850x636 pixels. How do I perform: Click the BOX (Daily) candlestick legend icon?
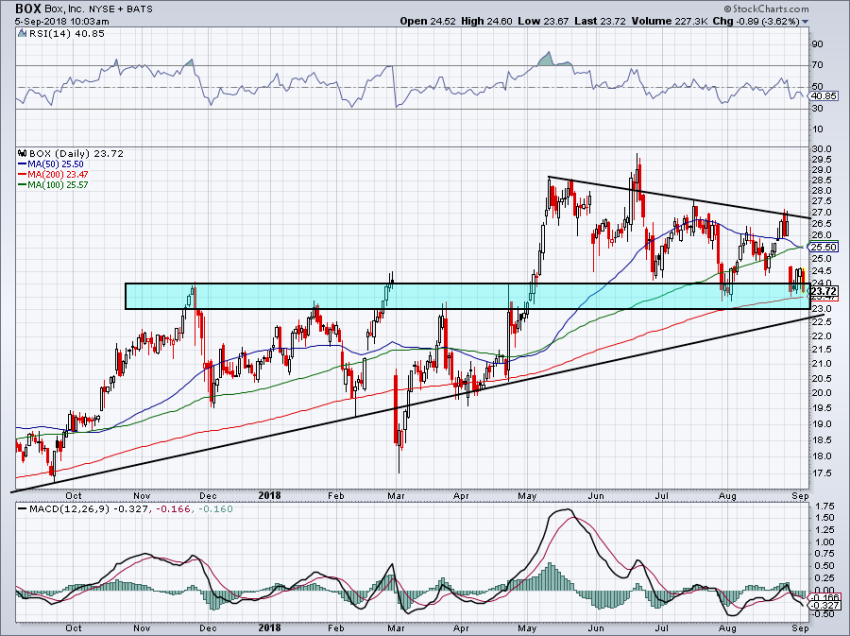20,155
